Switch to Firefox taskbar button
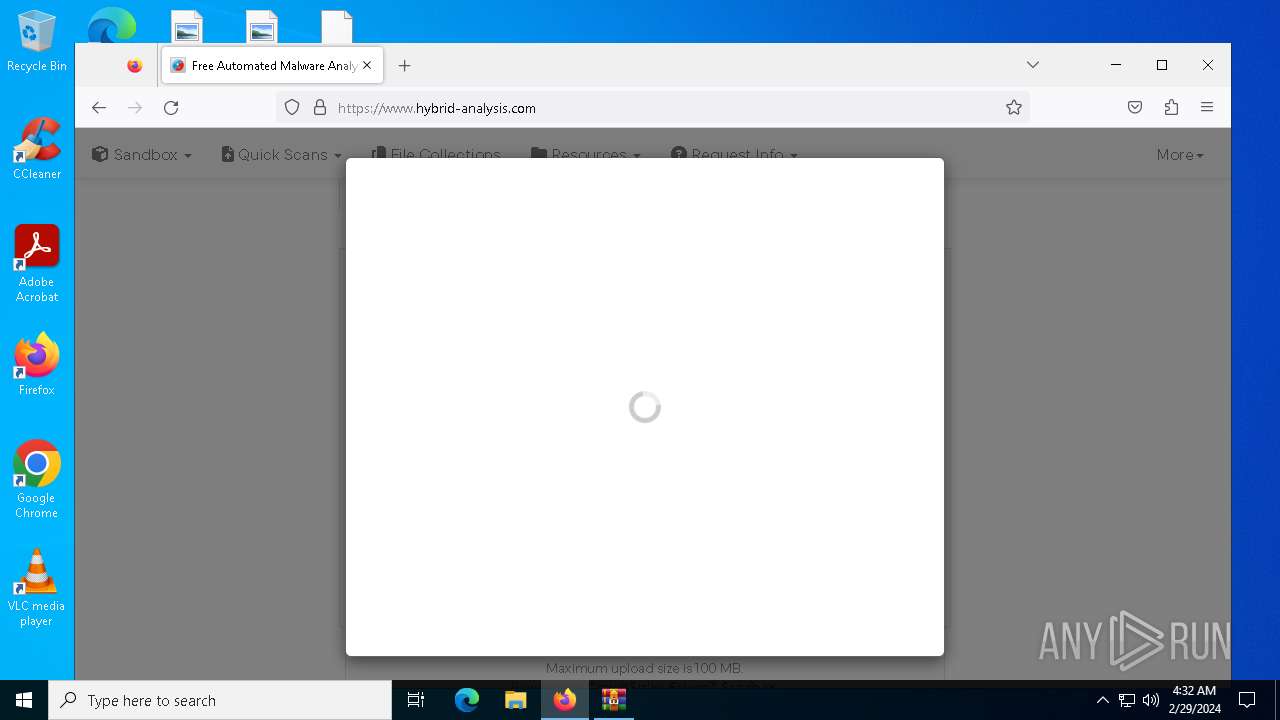This screenshot has height=720, width=1280. click(x=565, y=700)
